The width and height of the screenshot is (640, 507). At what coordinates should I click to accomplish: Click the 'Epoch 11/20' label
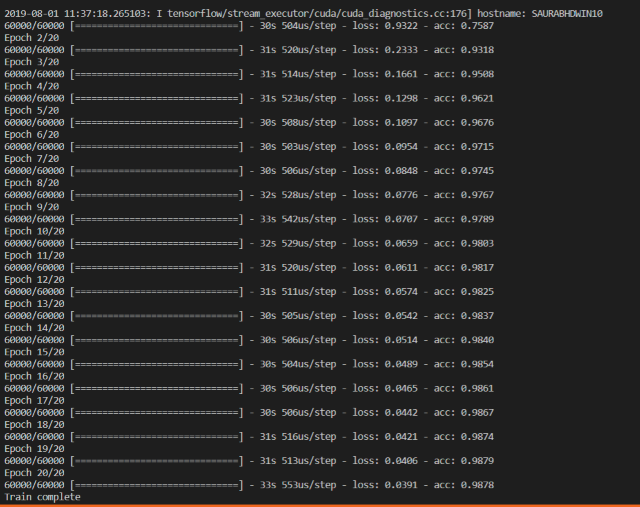pyautogui.click(x=35, y=256)
